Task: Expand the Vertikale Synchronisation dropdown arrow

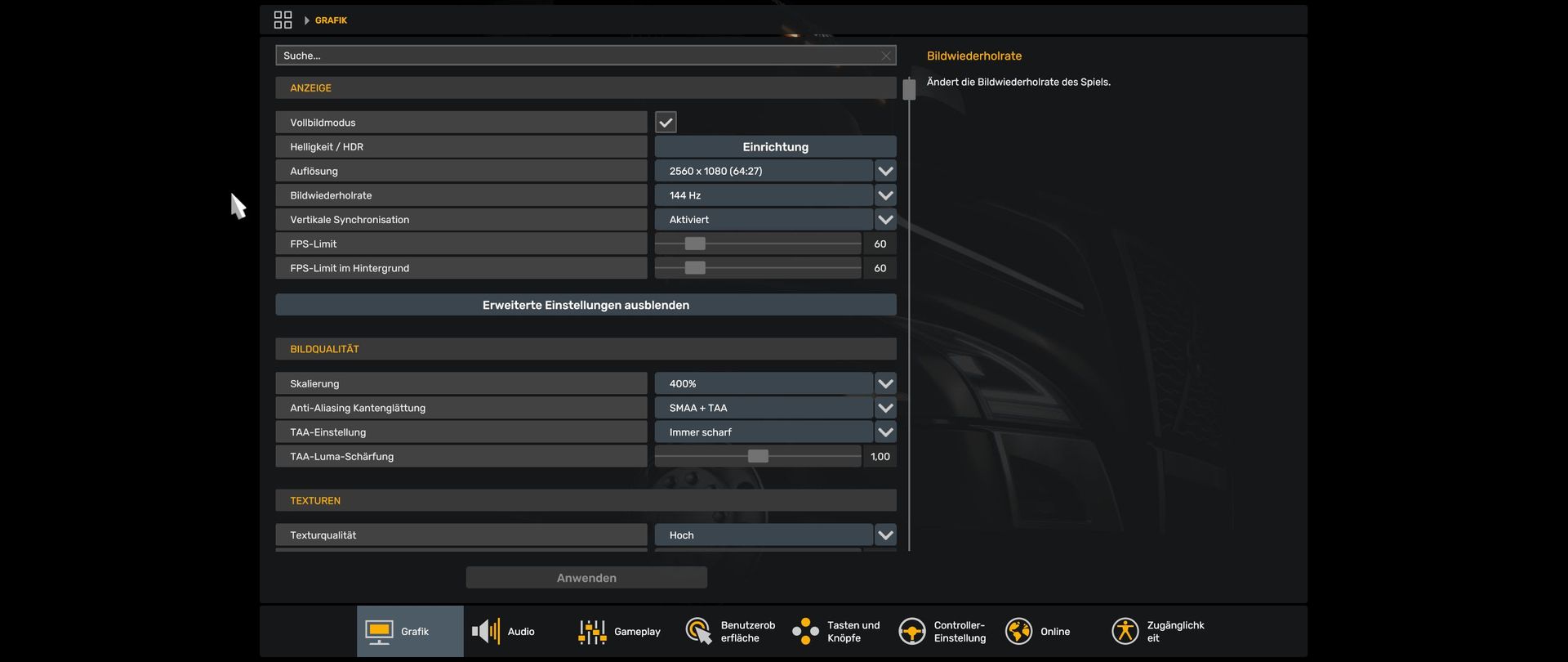Action: coord(885,220)
